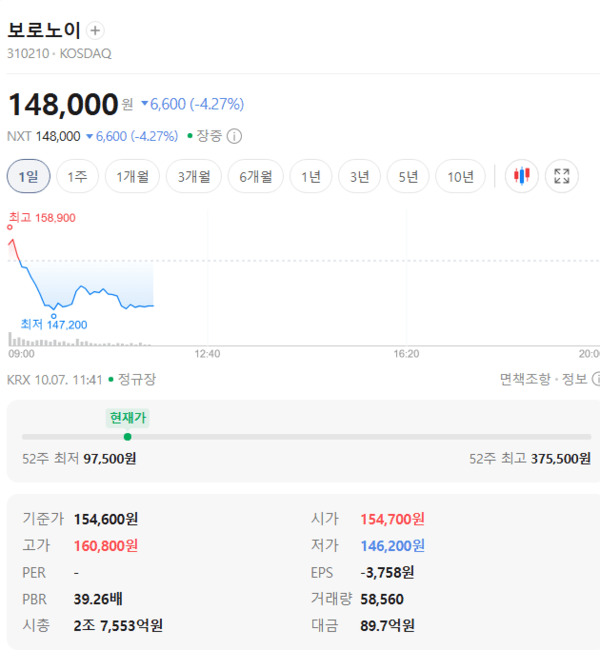Select the 1주 period tab
Viewport: 600px width, 650px height.
click(x=78, y=176)
